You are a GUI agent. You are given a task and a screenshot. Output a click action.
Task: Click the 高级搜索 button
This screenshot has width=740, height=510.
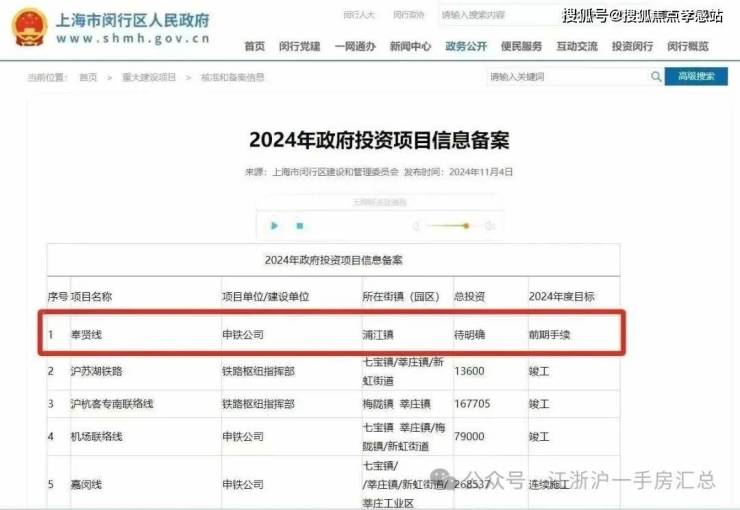[696, 77]
